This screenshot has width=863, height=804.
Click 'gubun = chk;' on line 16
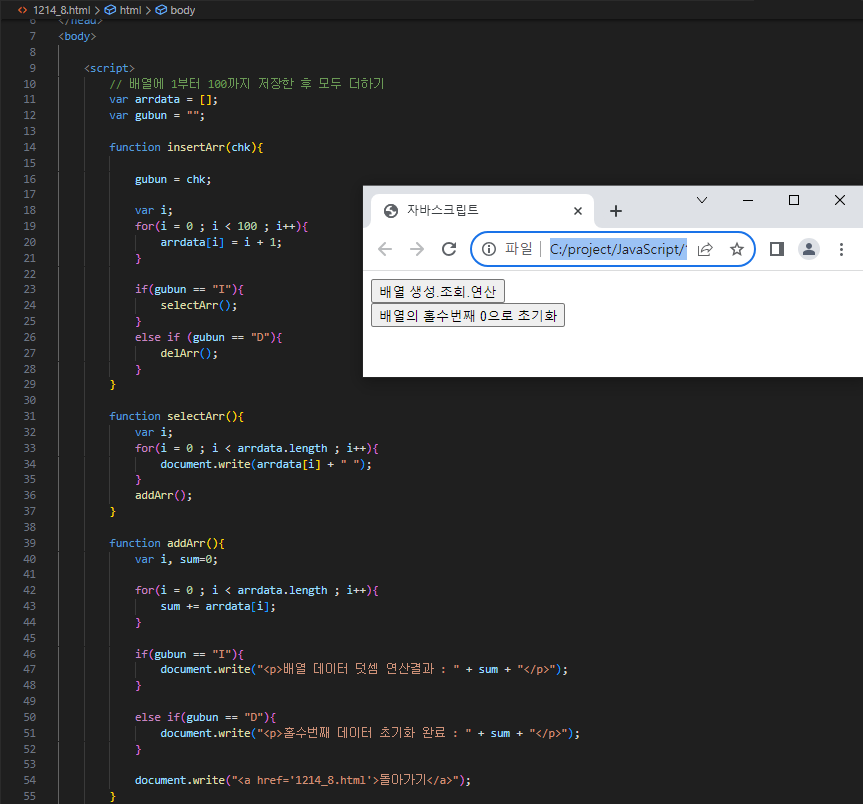pos(173,179)
